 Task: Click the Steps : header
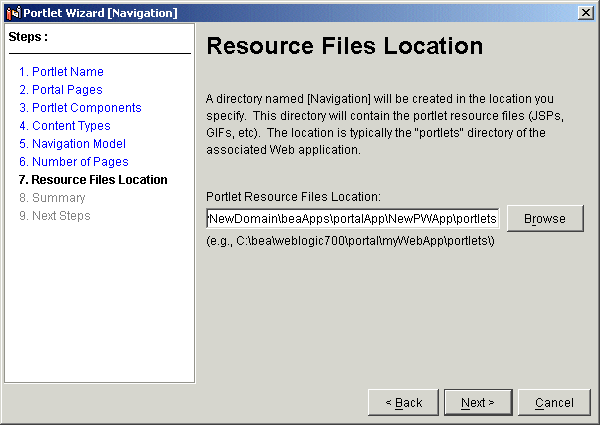tap(28, 37)
